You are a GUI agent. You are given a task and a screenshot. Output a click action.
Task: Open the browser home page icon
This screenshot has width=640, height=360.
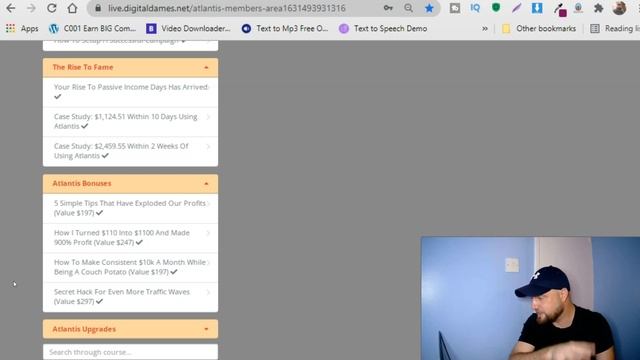(72, 8)
